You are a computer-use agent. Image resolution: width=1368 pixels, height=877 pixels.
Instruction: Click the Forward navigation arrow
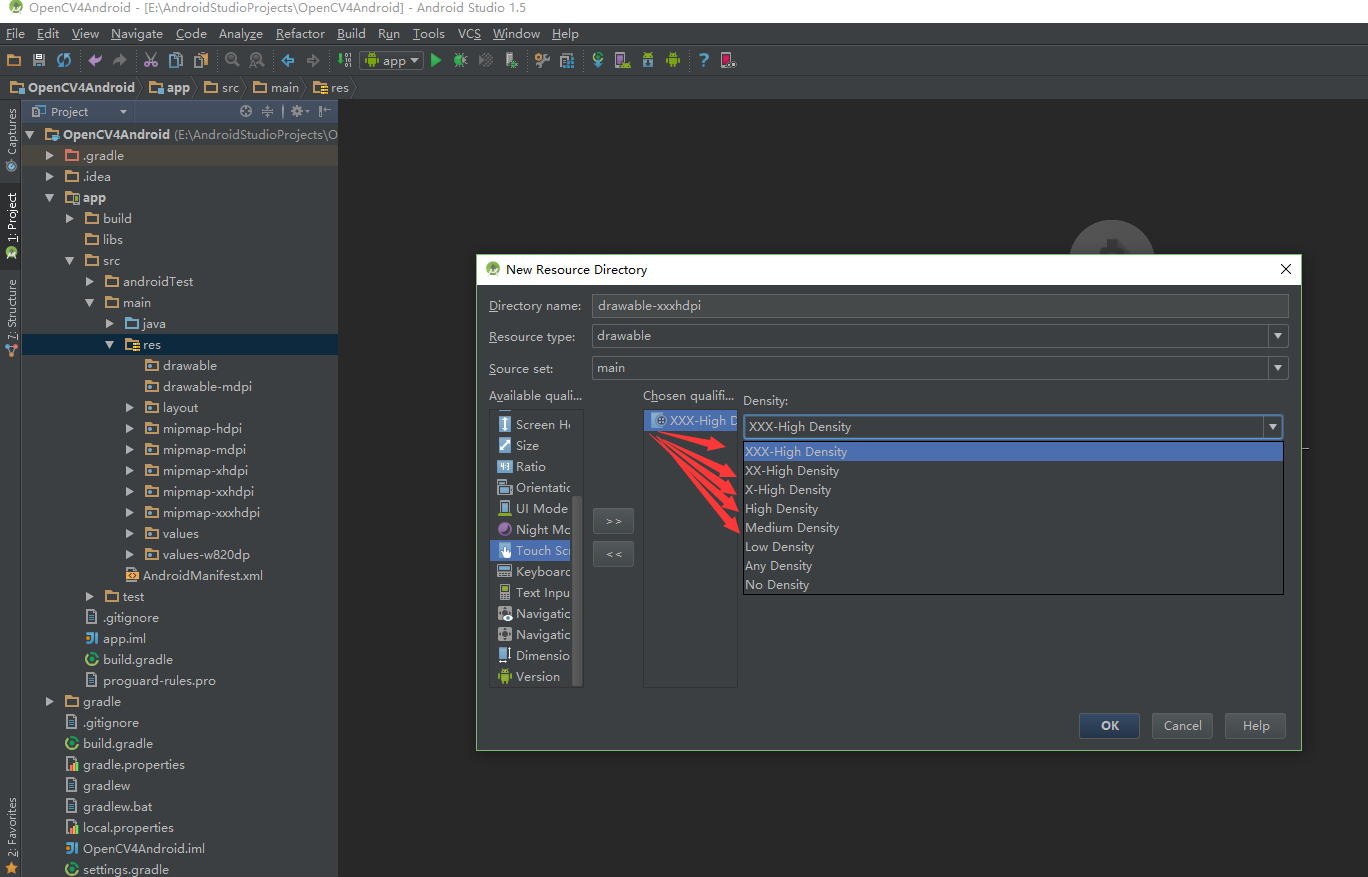313,60
